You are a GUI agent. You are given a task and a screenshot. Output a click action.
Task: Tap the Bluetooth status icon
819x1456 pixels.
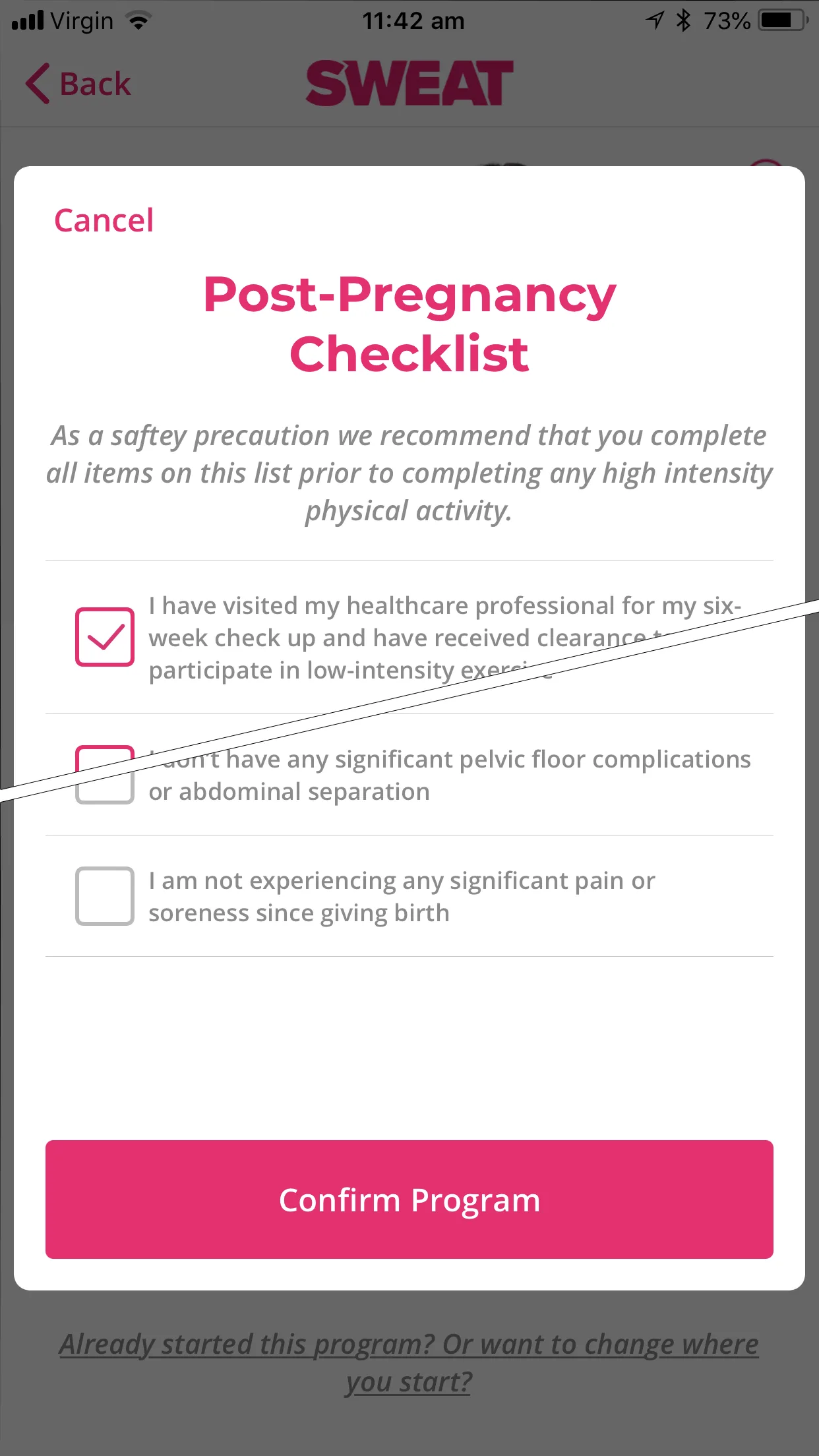(683, 21)
